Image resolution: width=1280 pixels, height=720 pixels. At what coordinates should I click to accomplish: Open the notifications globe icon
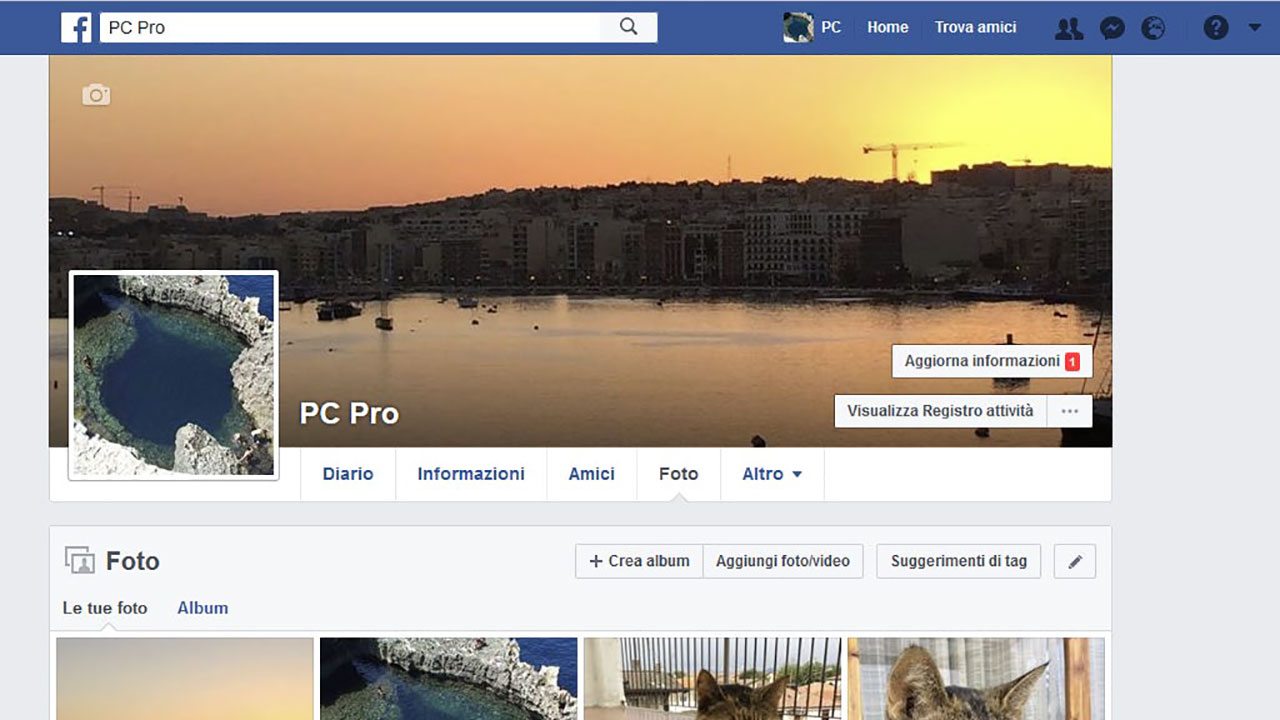1153,28
